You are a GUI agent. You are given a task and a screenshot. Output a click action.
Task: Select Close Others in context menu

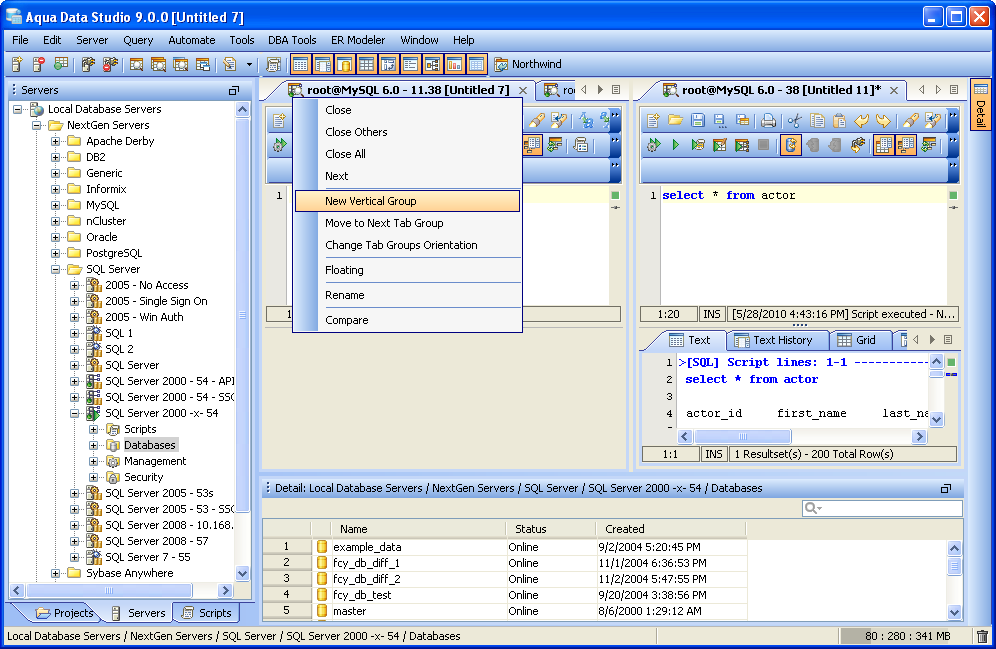[407, 132]
